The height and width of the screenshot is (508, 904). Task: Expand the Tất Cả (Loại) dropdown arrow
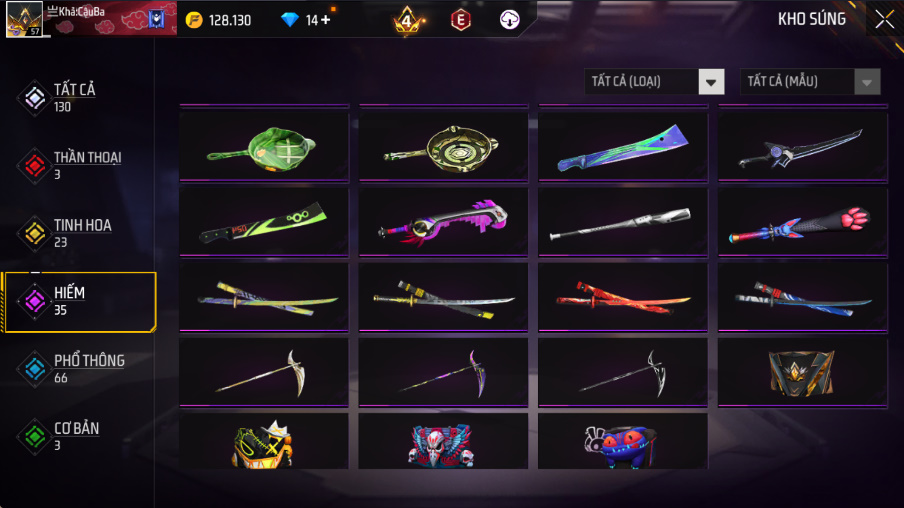711,82
